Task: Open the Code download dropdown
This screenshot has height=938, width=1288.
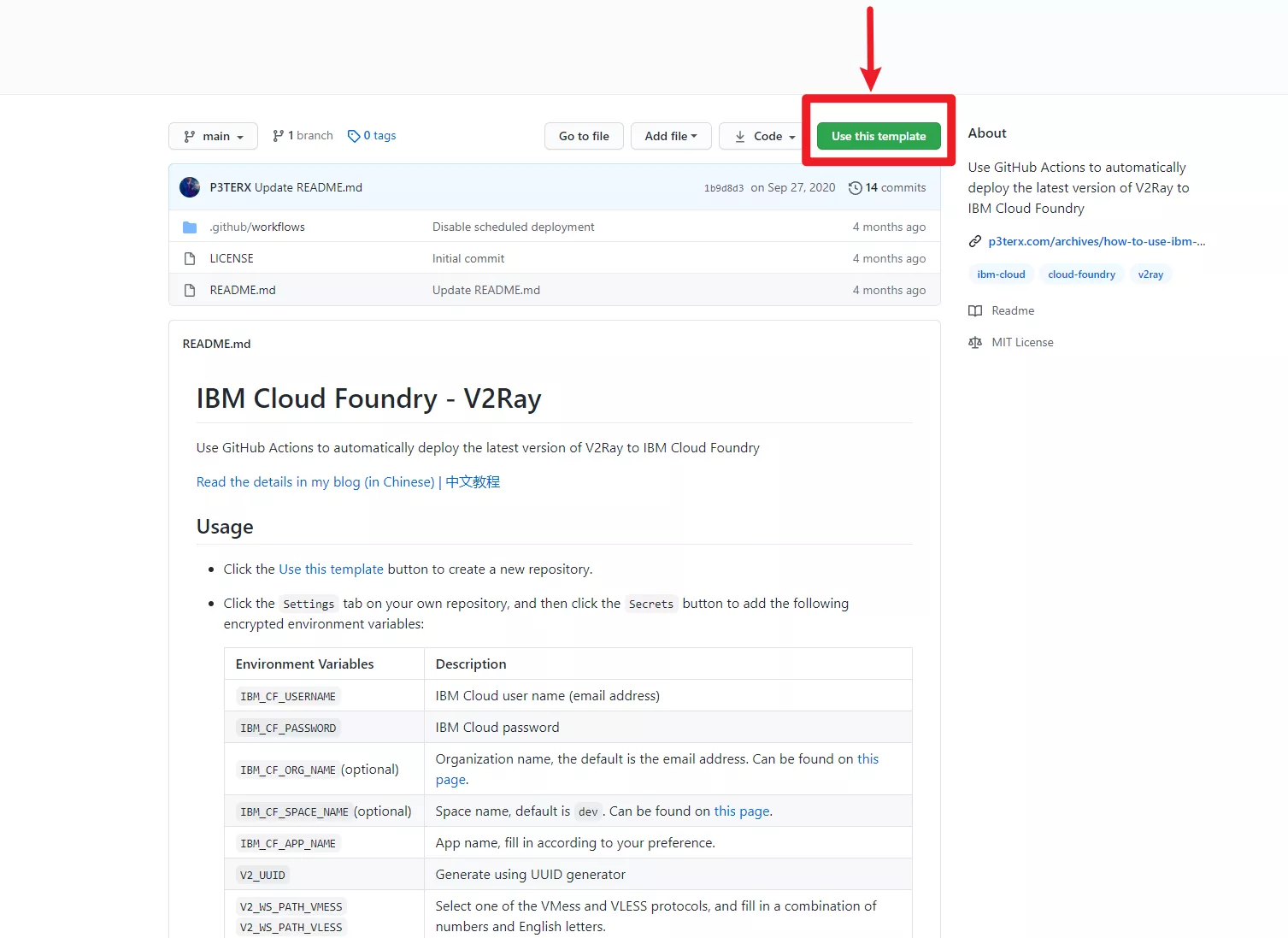Action: (x=764, y=136)
